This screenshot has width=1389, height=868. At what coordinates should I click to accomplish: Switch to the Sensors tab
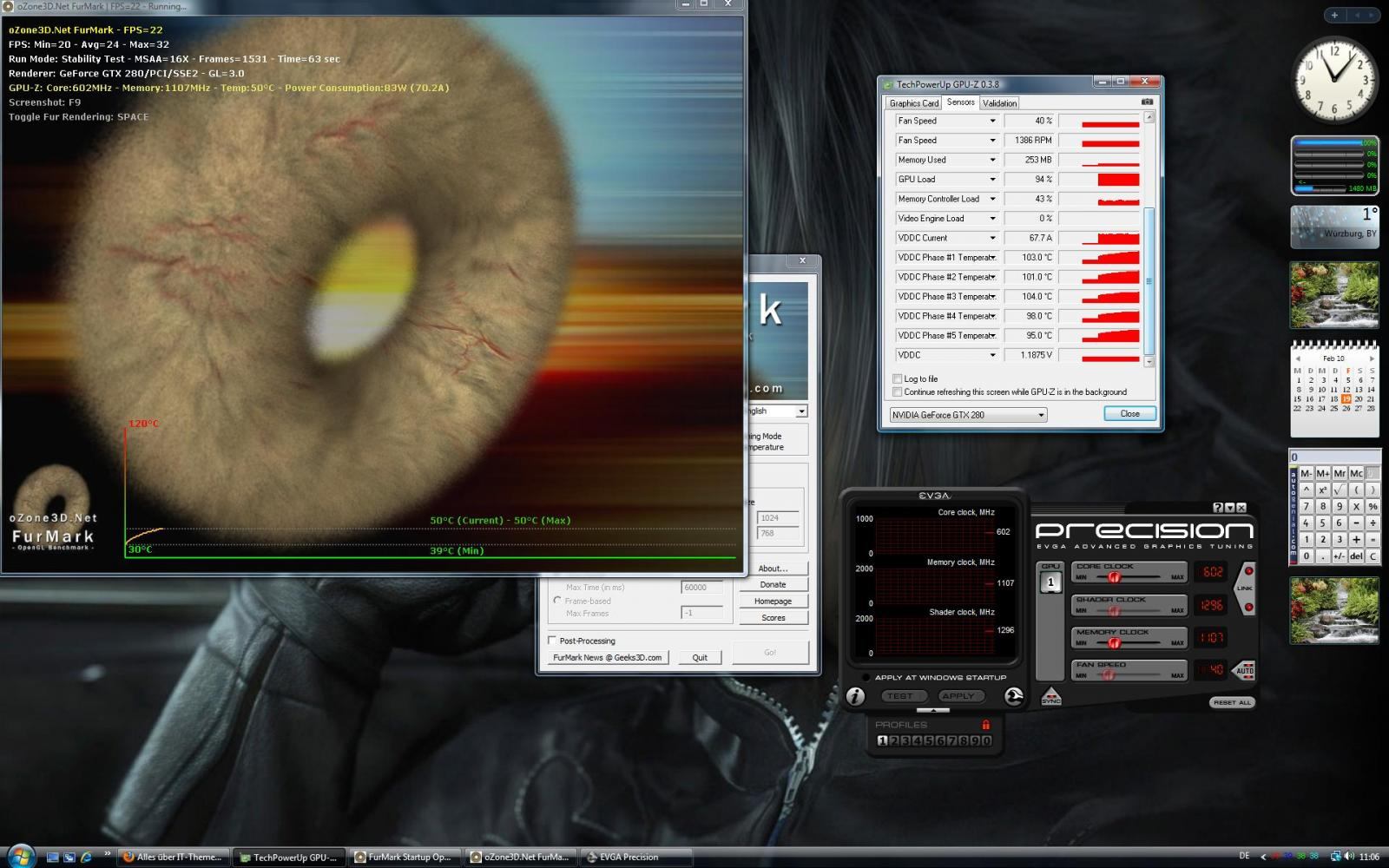(x=960, y=102)
